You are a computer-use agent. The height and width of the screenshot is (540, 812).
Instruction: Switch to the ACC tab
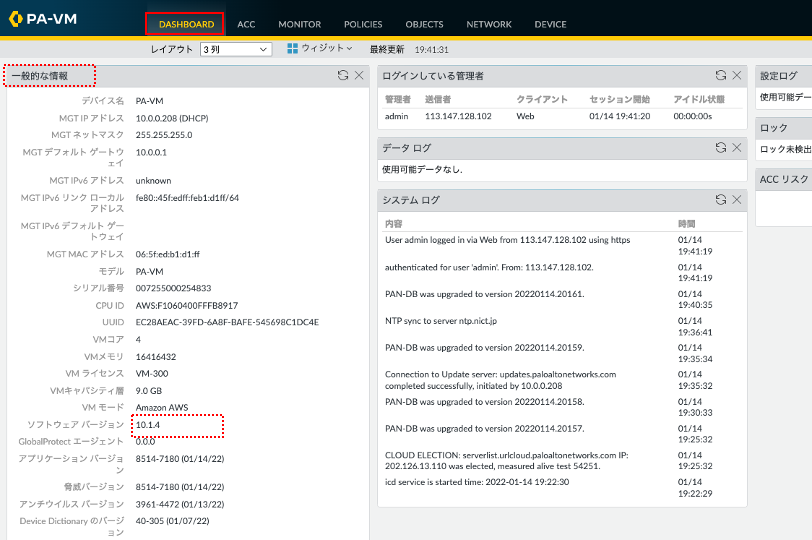point(246,24)
